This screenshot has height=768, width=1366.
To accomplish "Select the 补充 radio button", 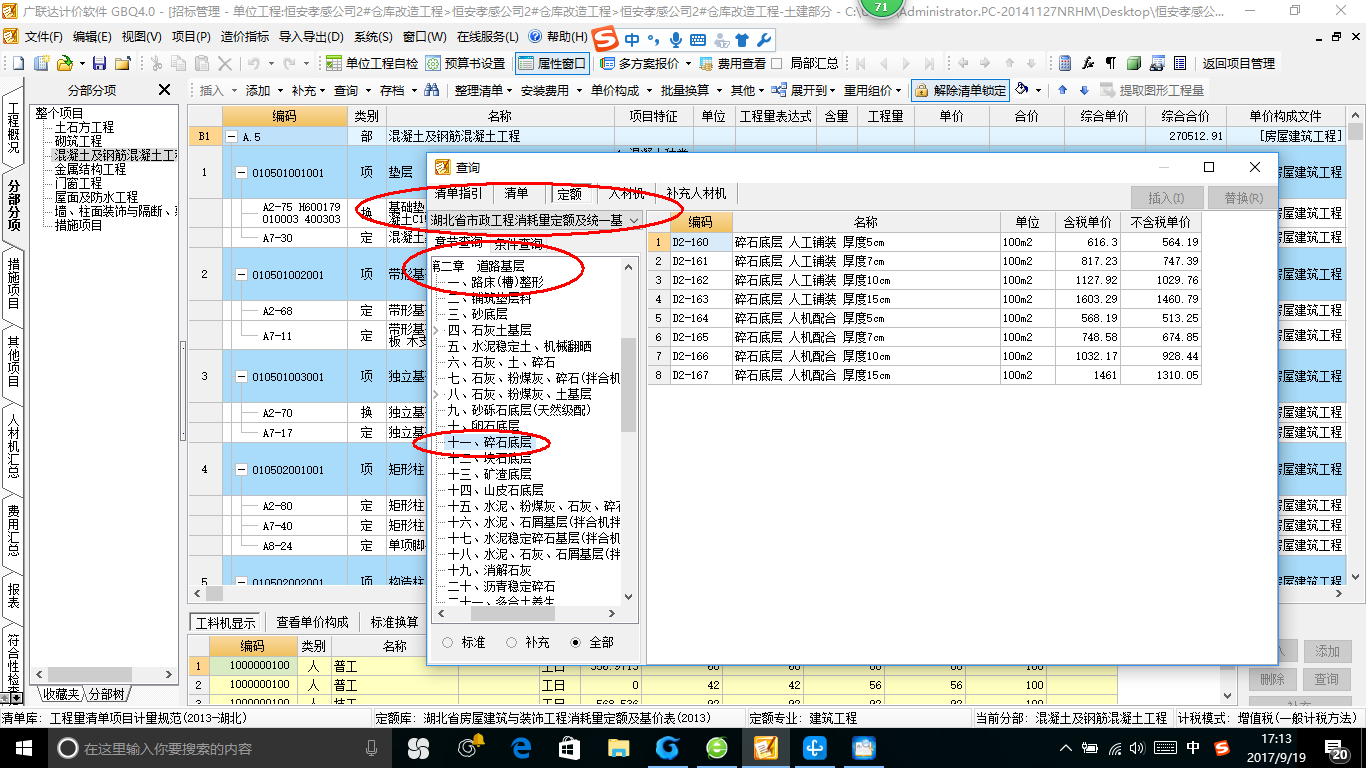I will pyautogui.click(x=511, y=642).
